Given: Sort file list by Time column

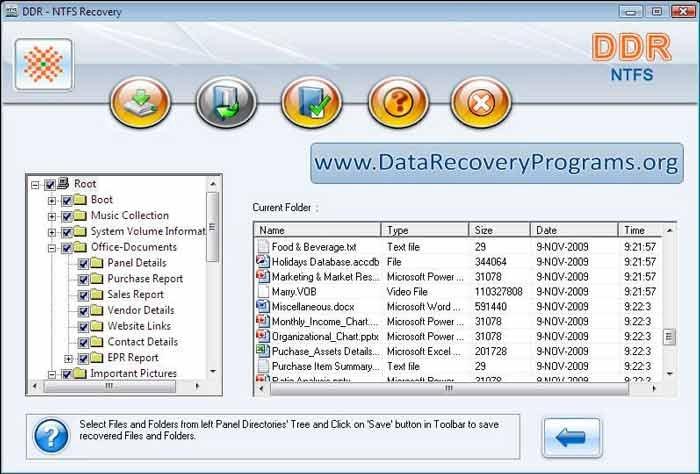Looking at the screenshot, I should click(641, 230).
